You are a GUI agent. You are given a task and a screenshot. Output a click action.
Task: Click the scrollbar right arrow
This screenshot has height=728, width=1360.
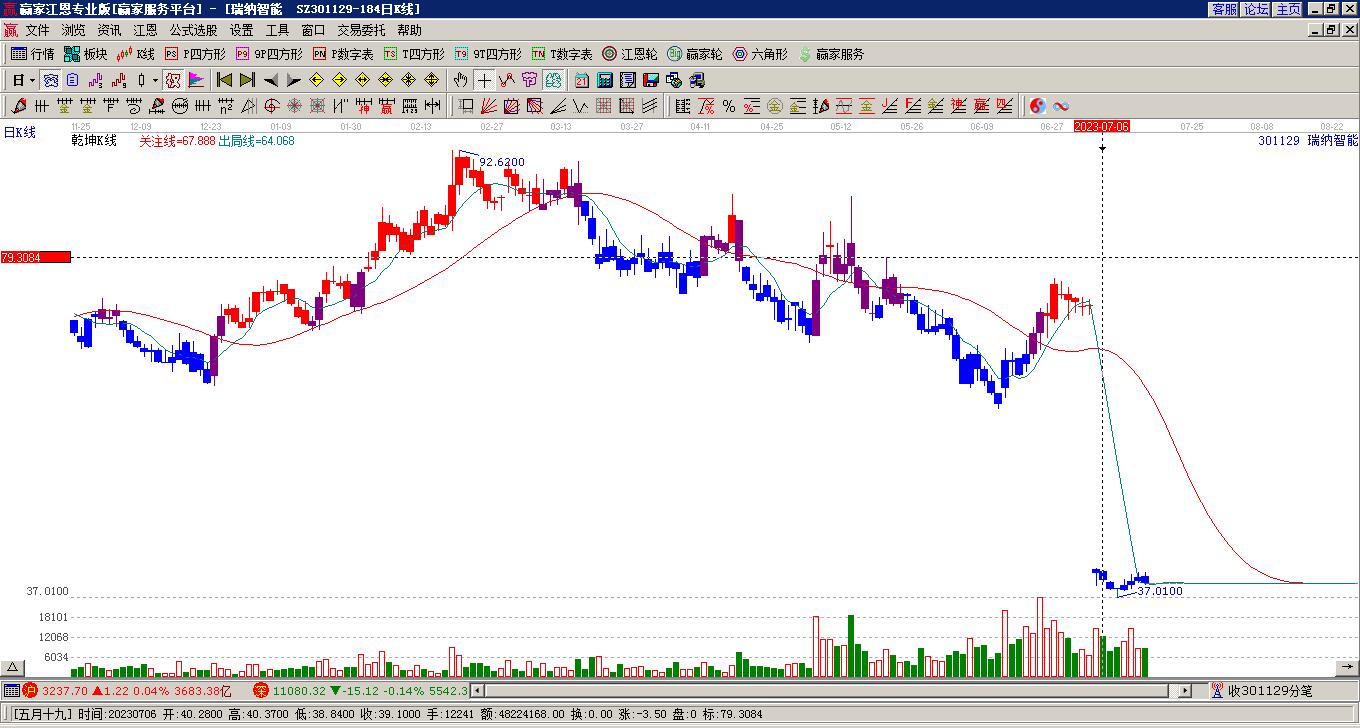(1185, 690)
